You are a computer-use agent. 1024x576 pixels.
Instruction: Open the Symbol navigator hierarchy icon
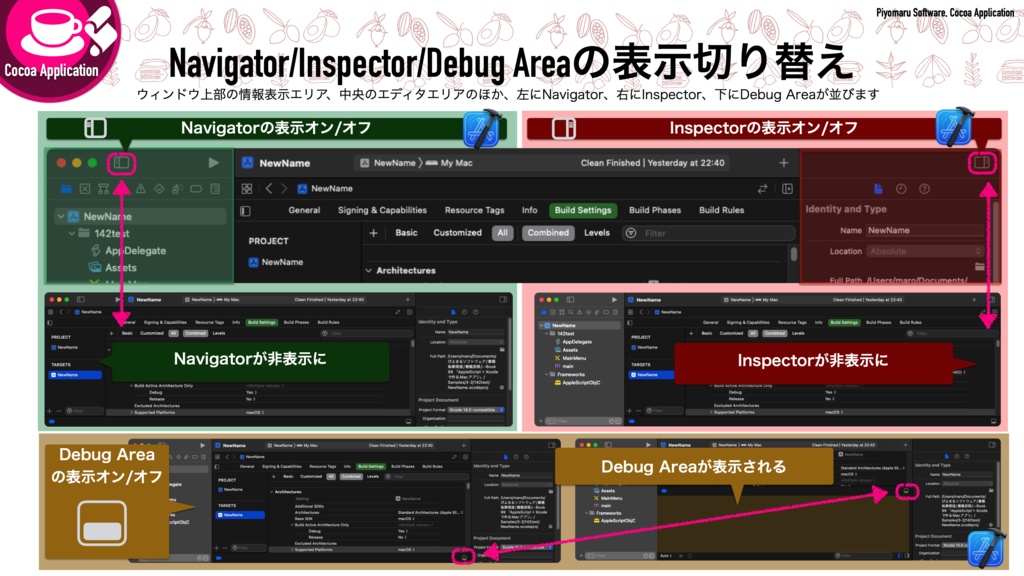pos(103,189)
